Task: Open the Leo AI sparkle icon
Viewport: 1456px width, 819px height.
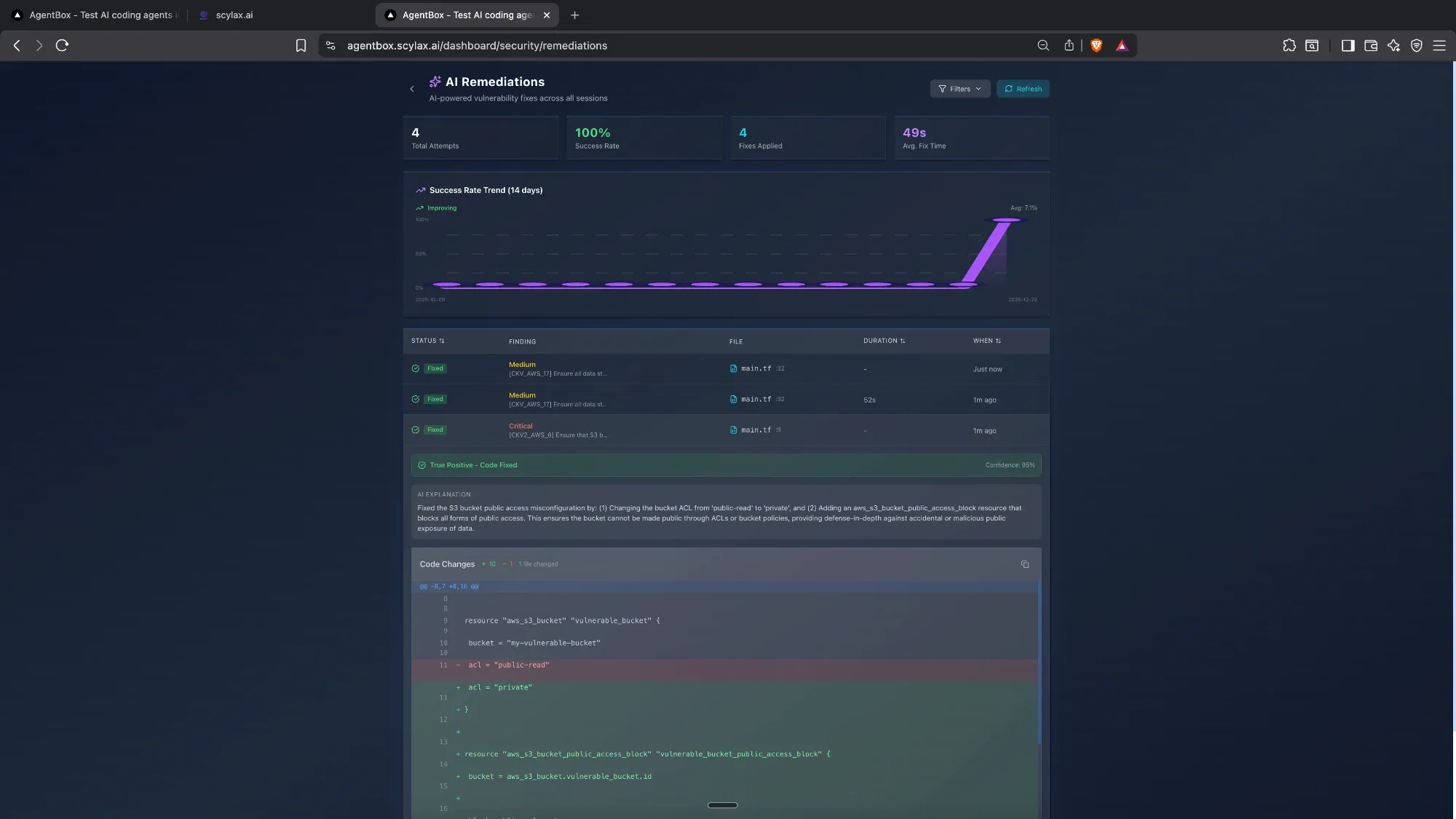Action: (1393, 45)
